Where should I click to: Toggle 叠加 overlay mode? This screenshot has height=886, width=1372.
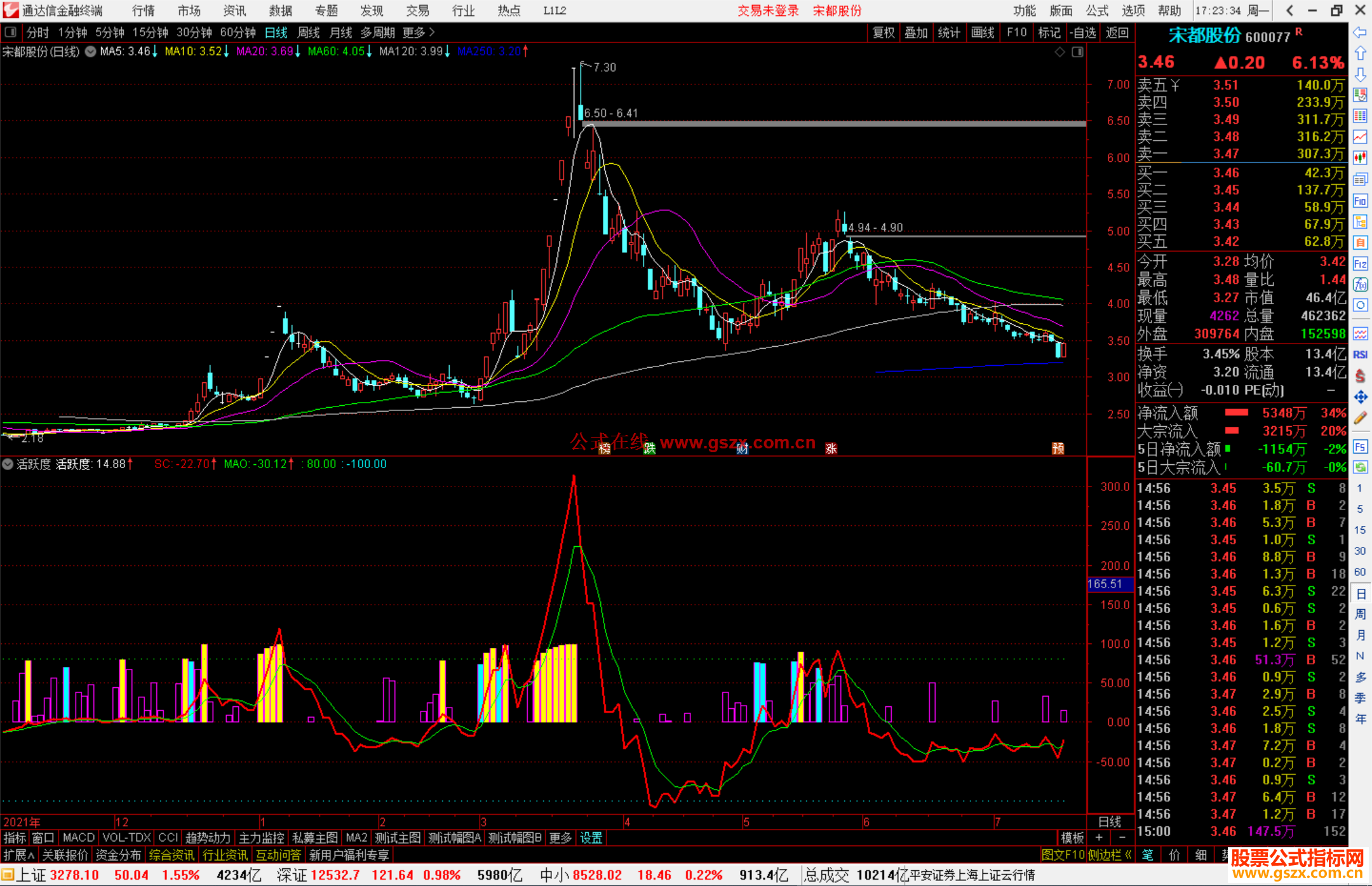coord(917,32)
